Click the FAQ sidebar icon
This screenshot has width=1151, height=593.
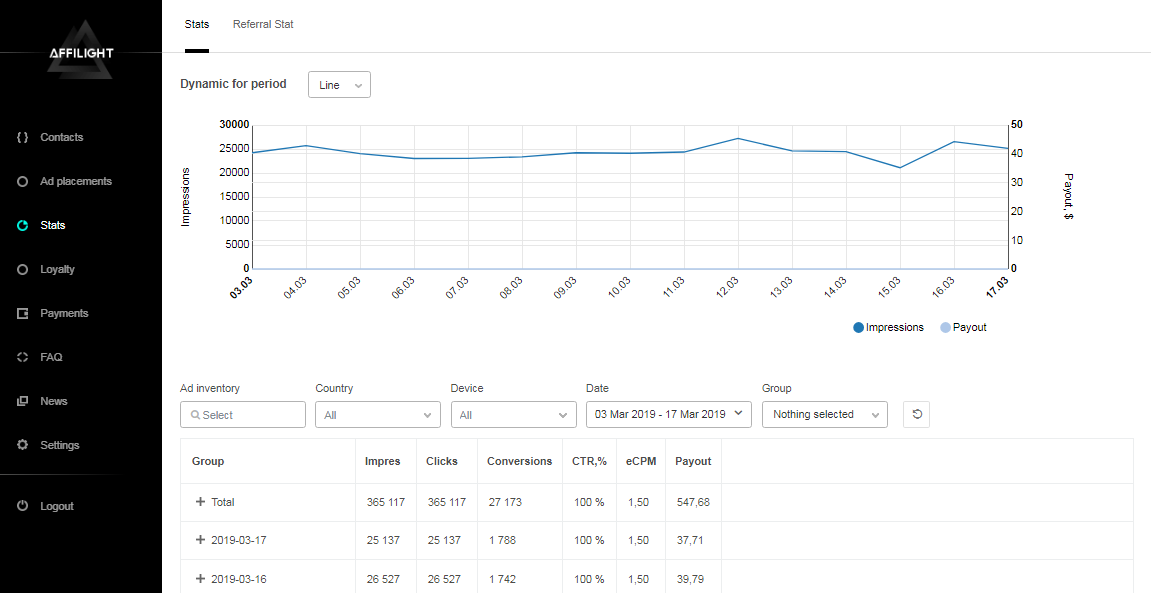coord(23,357)
